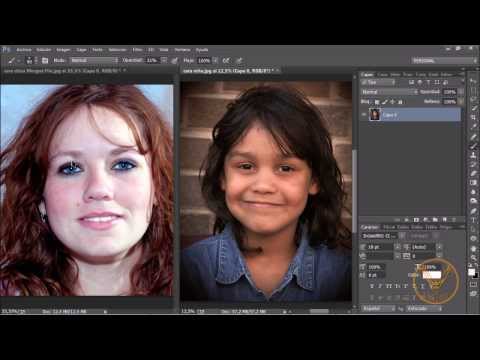The width and height of the screenshot is (480, 360).
Task: Toggle lock all for the layer
Action: [400, 102]
